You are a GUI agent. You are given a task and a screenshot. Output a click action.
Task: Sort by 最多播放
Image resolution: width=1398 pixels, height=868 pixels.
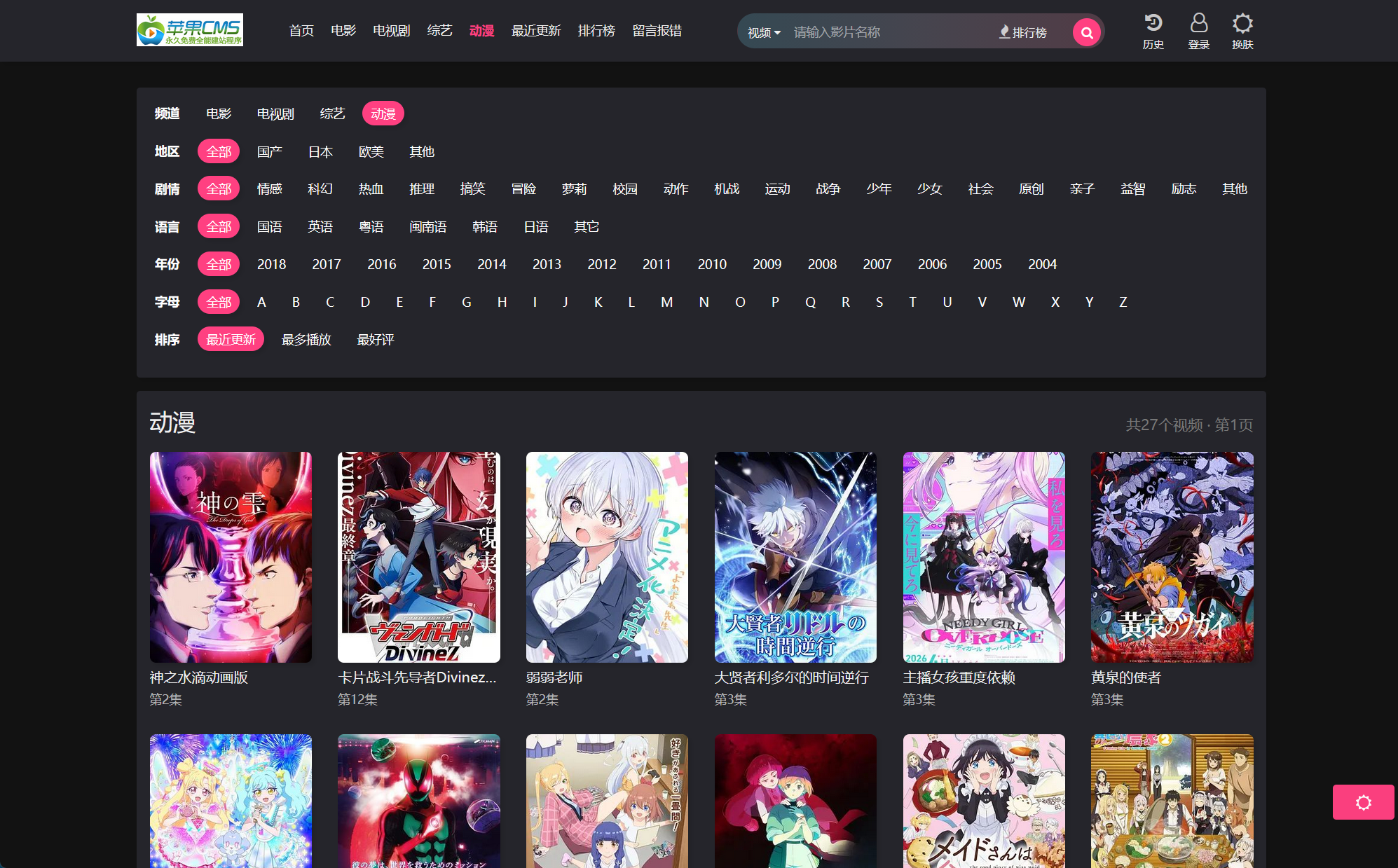[306, 339]
